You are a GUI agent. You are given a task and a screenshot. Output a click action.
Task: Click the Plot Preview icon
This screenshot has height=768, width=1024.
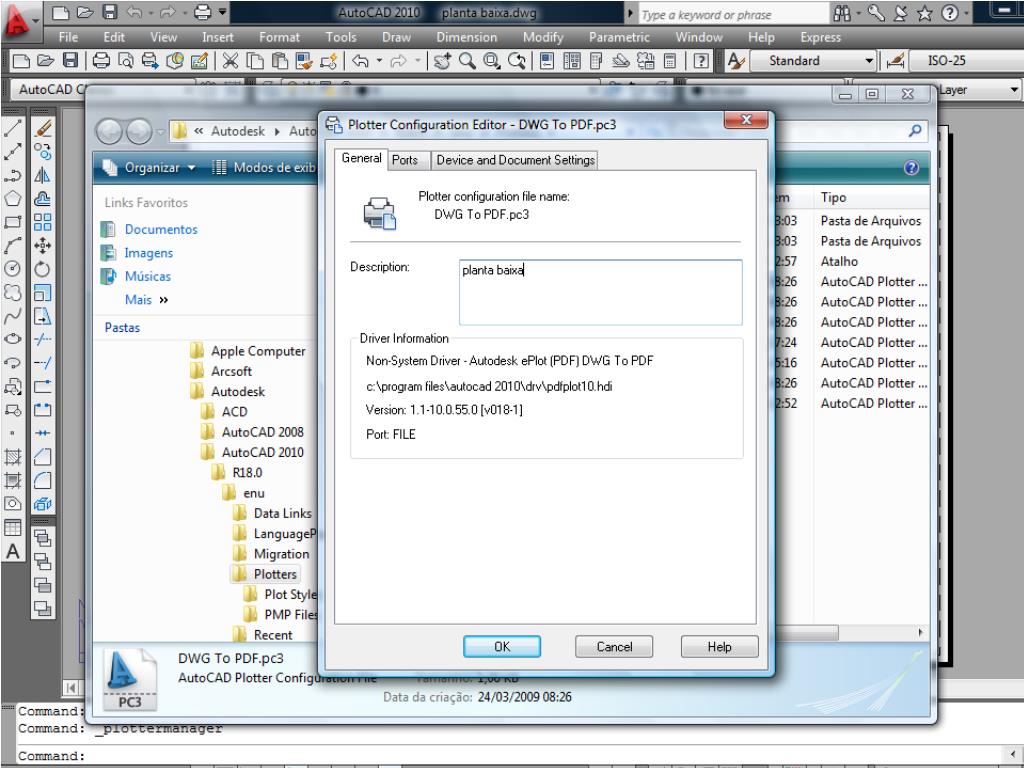[x=125, y=61]
